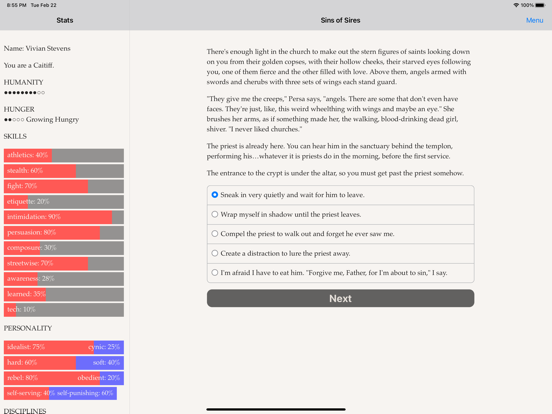The width and height of the screenshot is (552, 414).
Task: Tap the Next button
Action: pyautogui.click(x=340, y=299)
